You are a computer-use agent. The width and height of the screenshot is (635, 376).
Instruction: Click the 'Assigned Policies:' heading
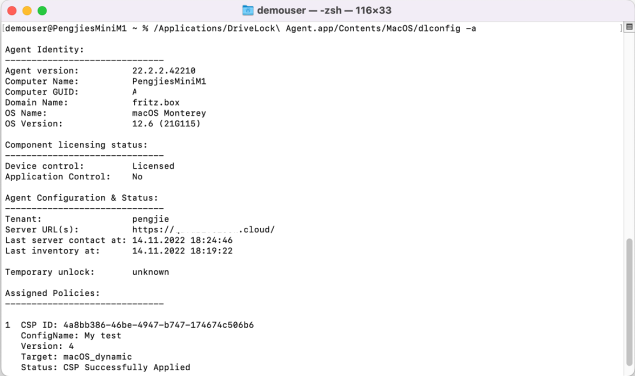[x=52, y=293]
